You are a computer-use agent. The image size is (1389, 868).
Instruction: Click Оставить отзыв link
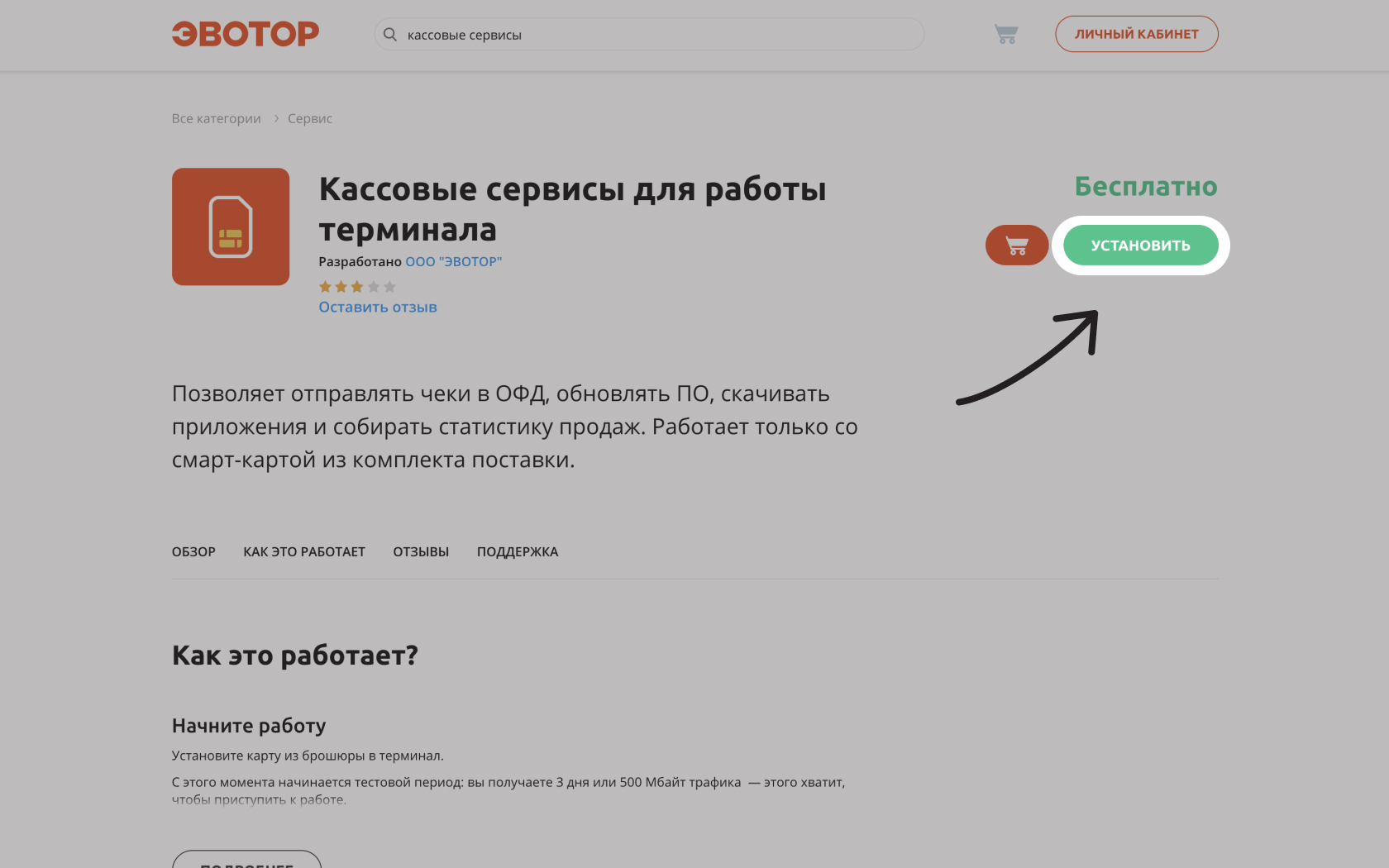(378, 307)
